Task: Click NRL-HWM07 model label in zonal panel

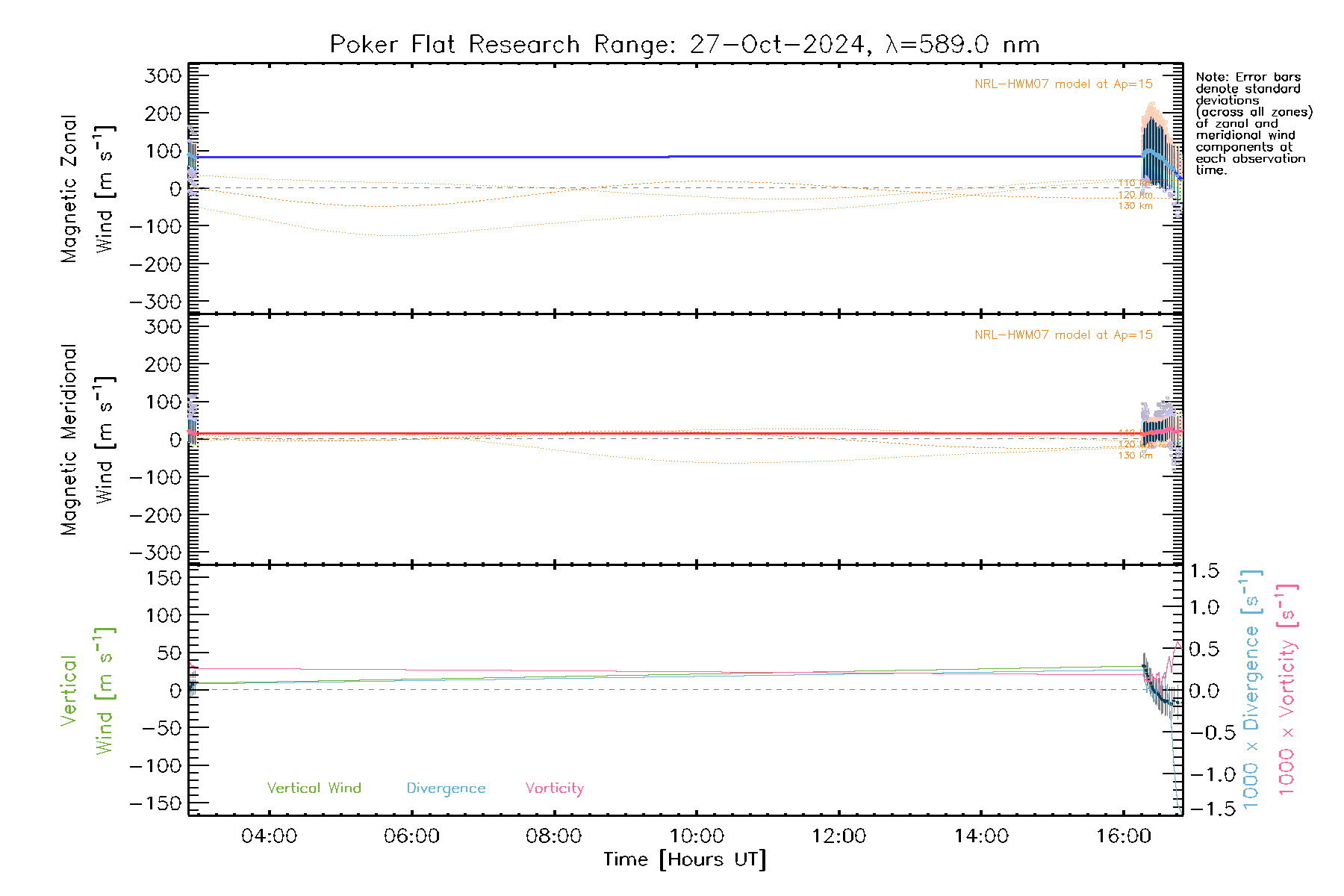Action: (x=1063, y=84)
